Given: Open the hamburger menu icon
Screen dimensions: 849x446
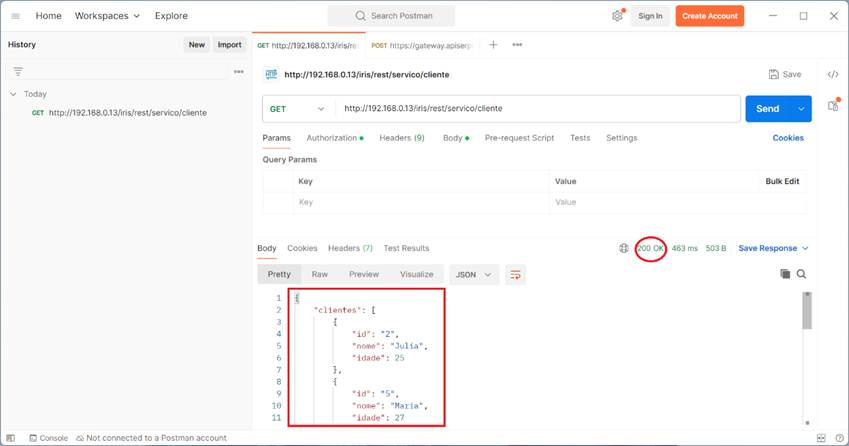Looking at the screenshot, I should point(15,16).
